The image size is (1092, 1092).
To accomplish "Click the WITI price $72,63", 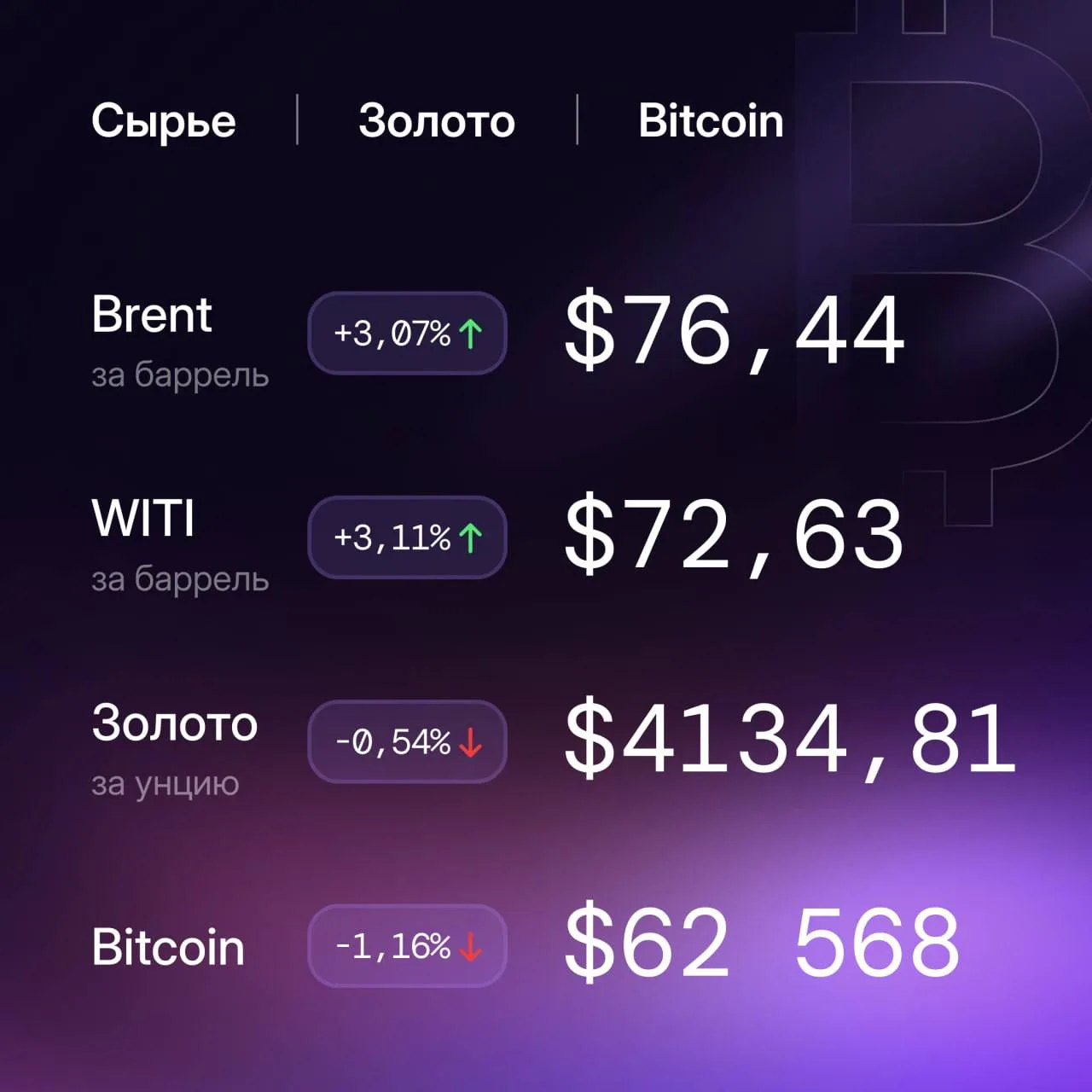I will [x=734, y=535].
